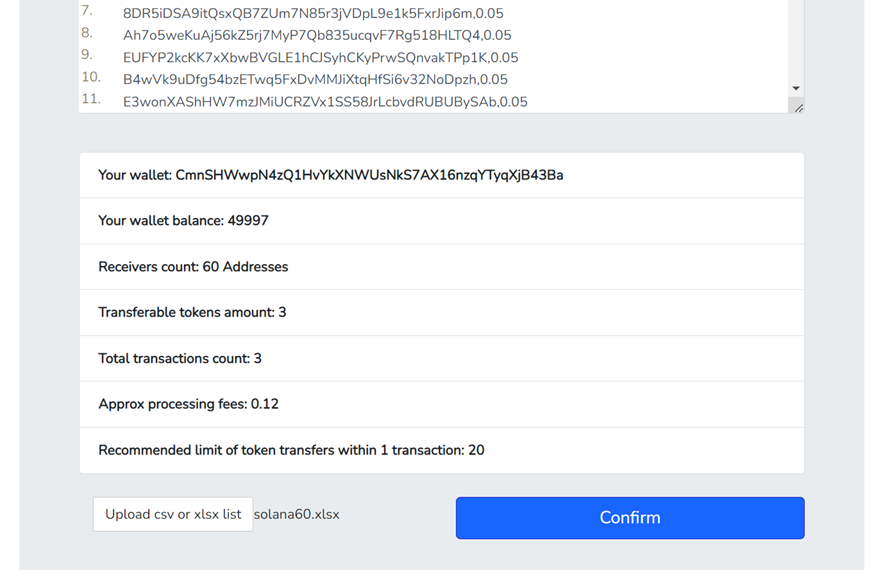The width and height of the screenshot is (874, 570).
Task: Click line number 7 in the gutter
Action: 86,11
